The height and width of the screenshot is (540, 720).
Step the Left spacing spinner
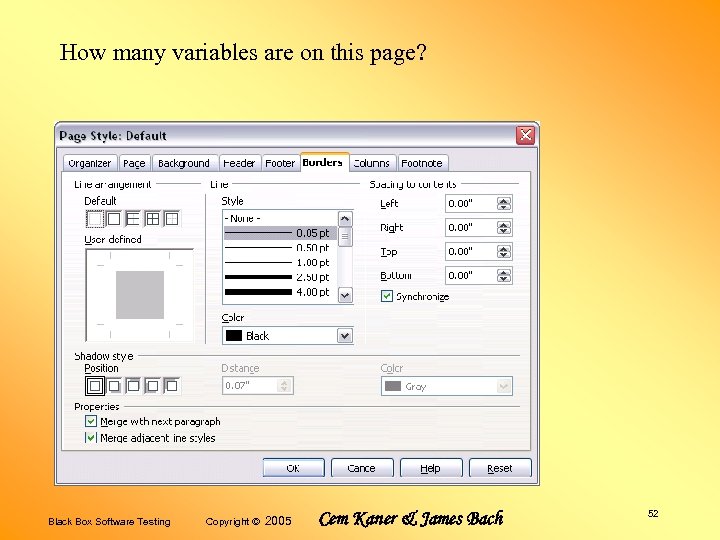pos(504,204)
